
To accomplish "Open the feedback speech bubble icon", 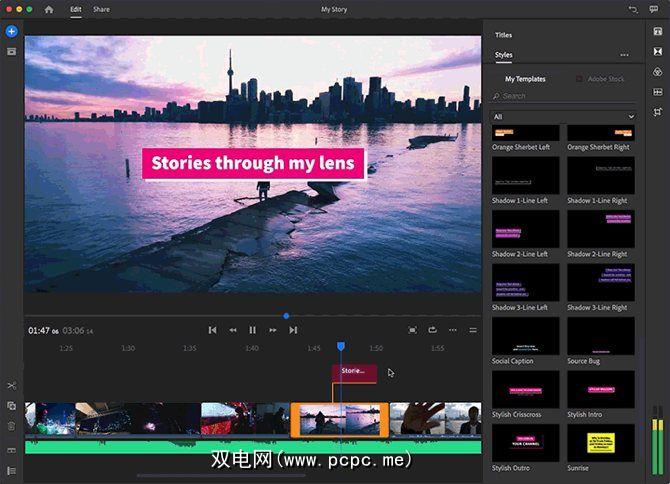I will pos(654,9).
